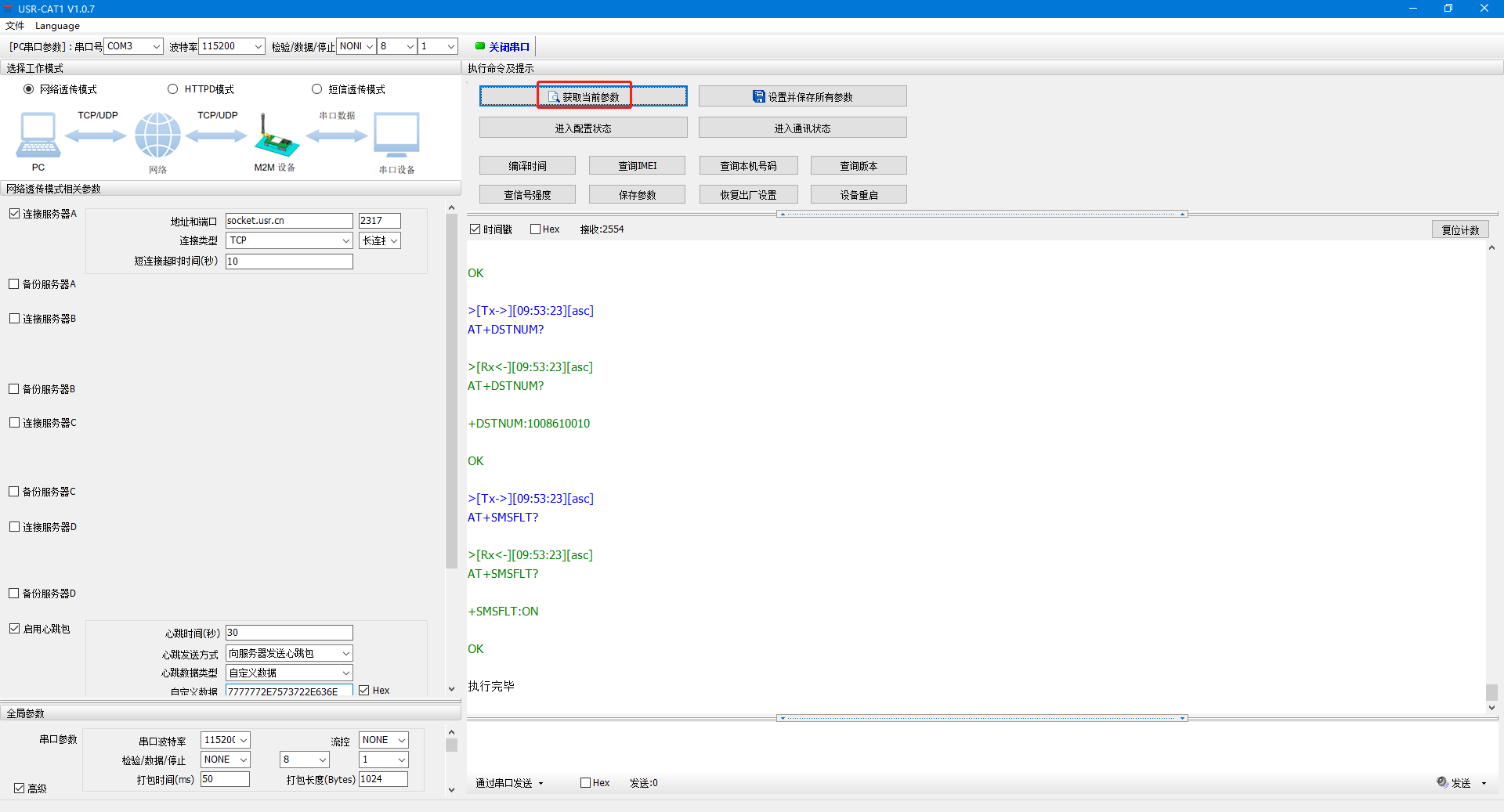The width and height of the screenshot is (1504, 812).
Task: Open the 文件 menu
Action: 15,26
